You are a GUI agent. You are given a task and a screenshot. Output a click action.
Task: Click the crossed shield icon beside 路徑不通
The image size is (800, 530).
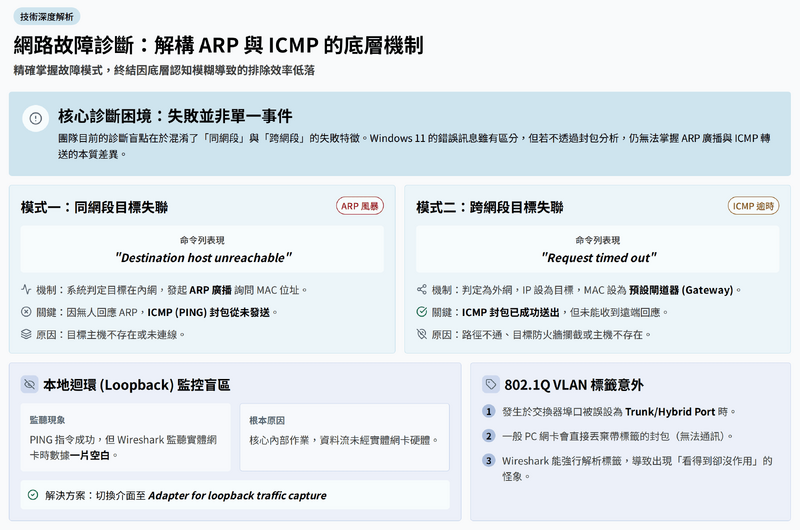tap(421, 334)
